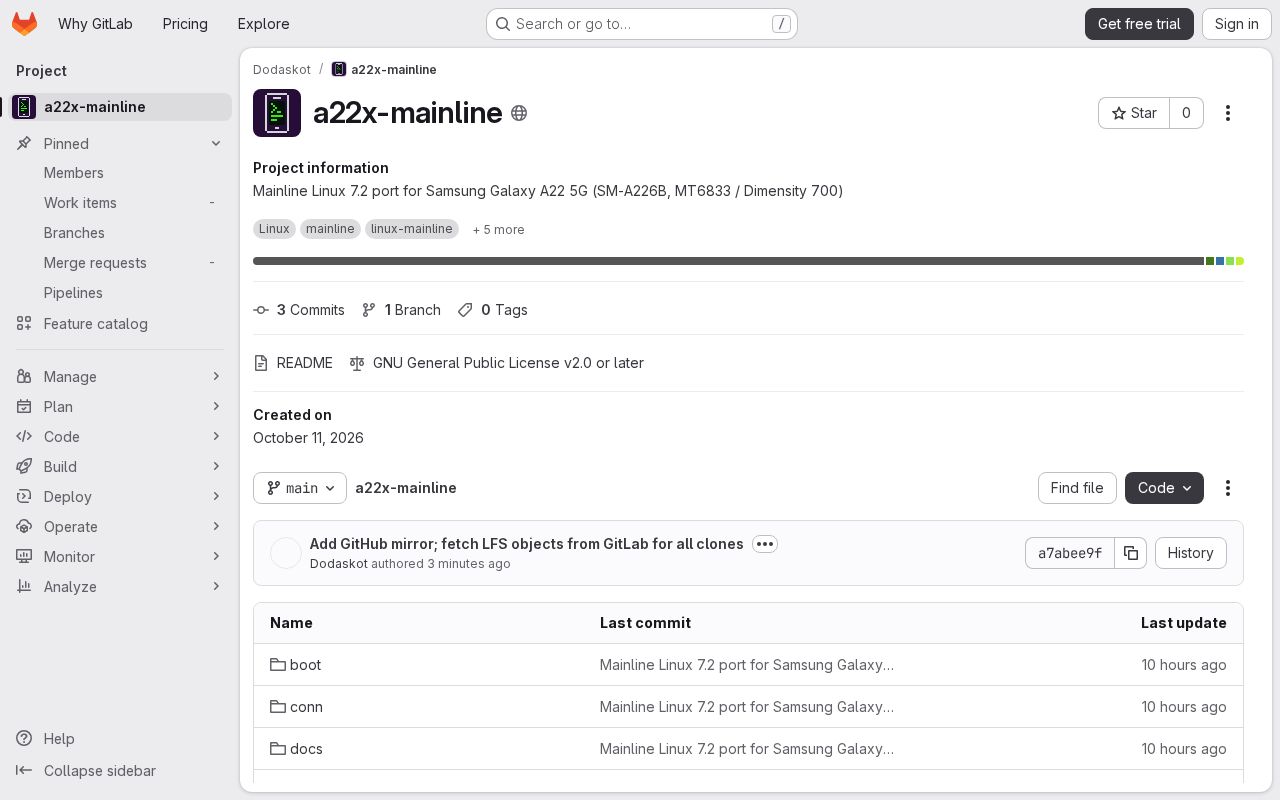The width and height of the screenshot is (1280, 800).
Task: Expand the Manage sidebar section
Action: tap(120, 377)
